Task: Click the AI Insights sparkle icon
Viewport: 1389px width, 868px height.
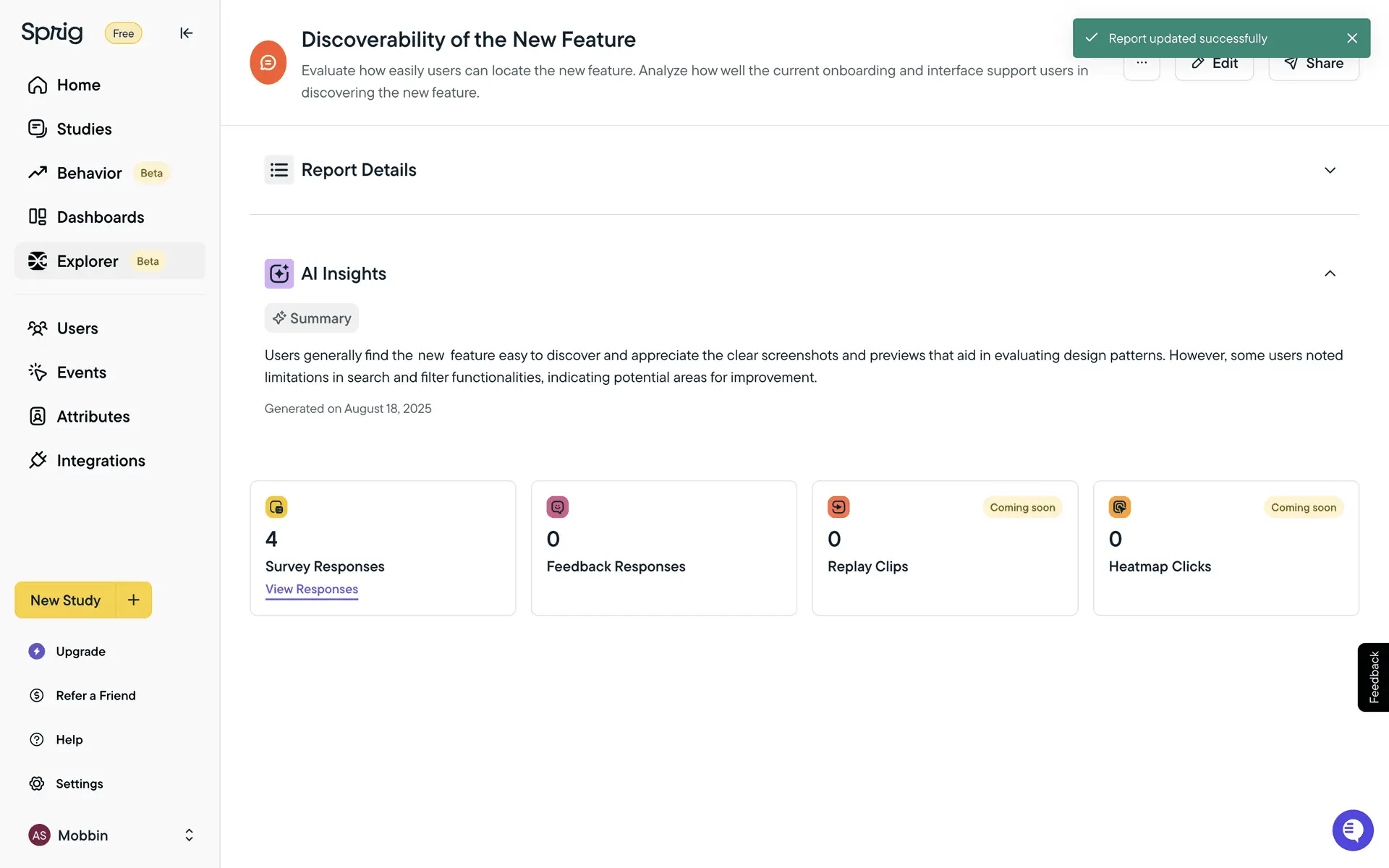Action: (279, 273)
